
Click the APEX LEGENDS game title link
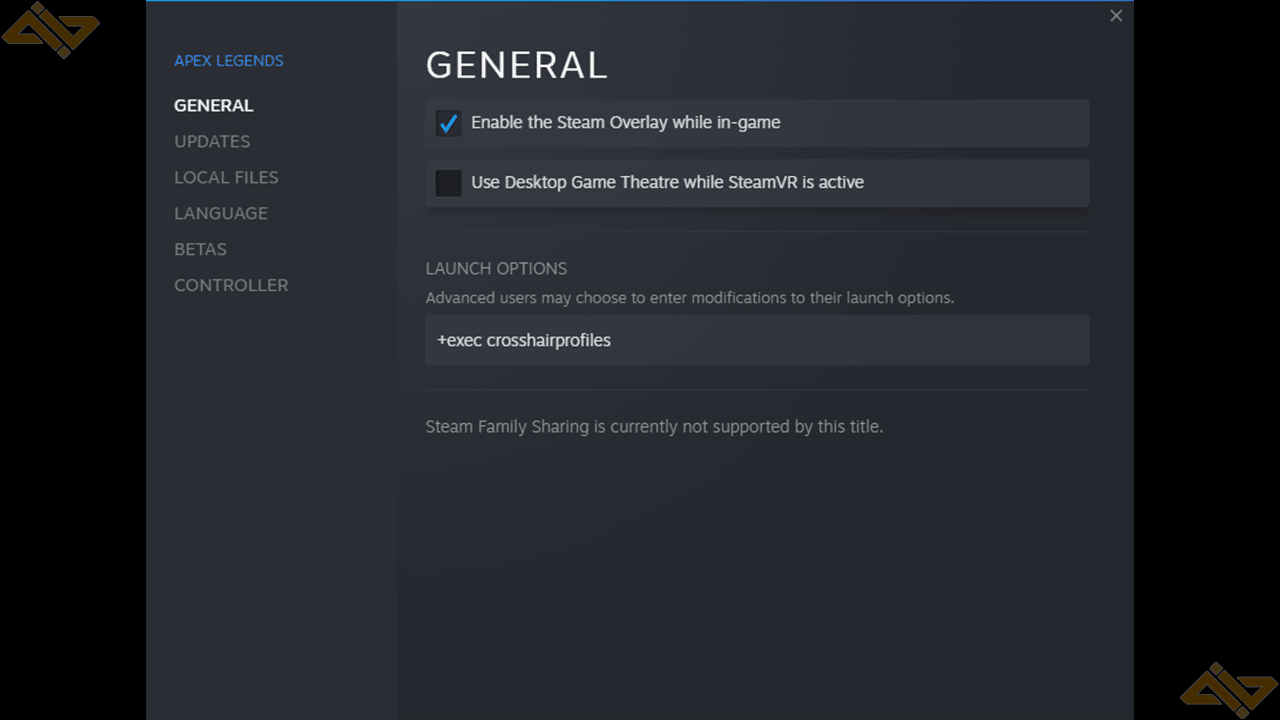click(x=229, y=60)
